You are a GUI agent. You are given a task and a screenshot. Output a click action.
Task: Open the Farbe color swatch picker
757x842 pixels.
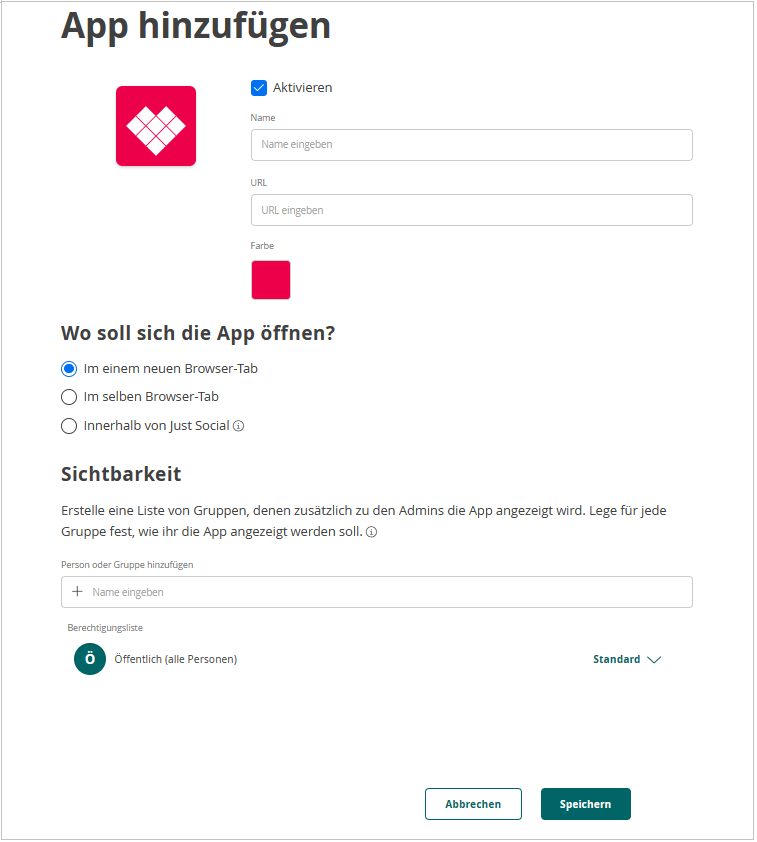(271, 280)
